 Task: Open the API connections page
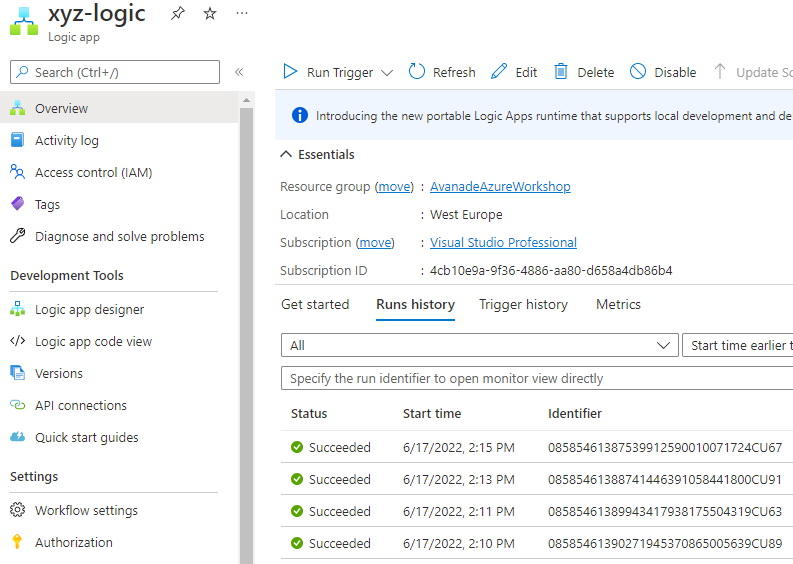(x=80, y=405)
